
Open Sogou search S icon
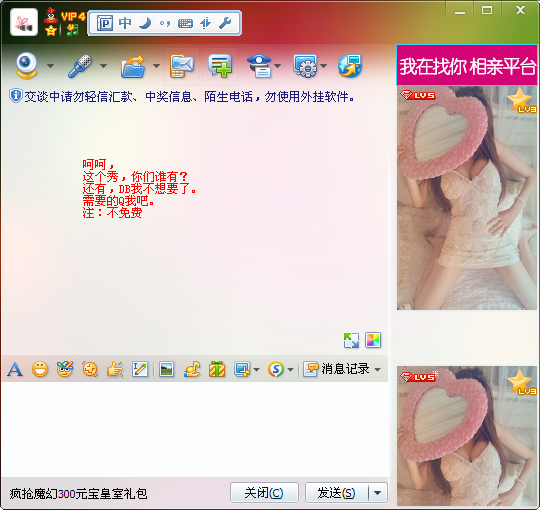[x=276, y=370]
